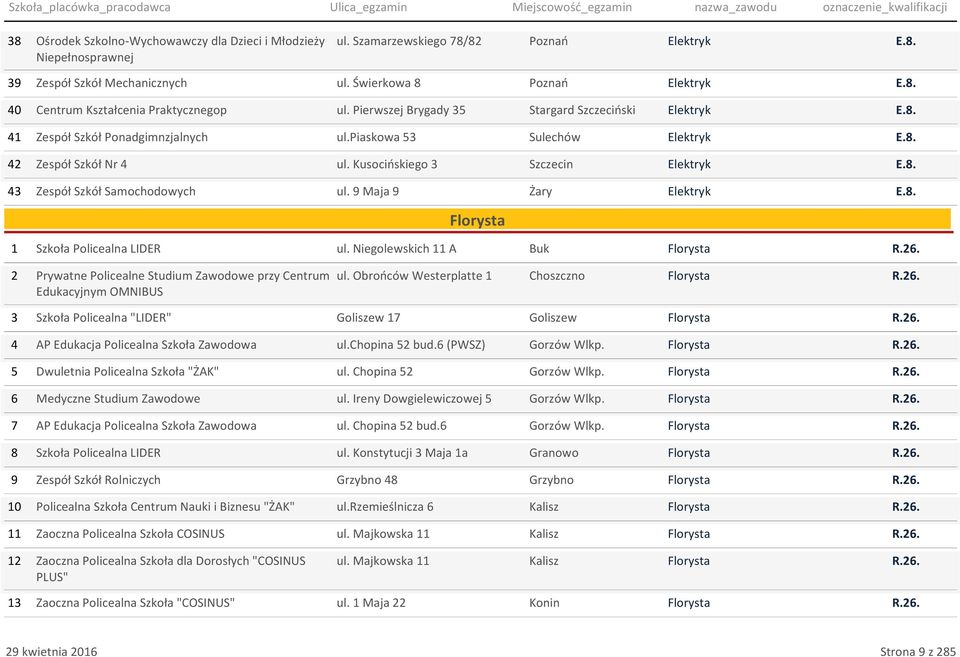The width and height of the screenshot is (960, 657).
Task: Click the Miejscowość_egzamin column header
Action: [x=572, y=7]
